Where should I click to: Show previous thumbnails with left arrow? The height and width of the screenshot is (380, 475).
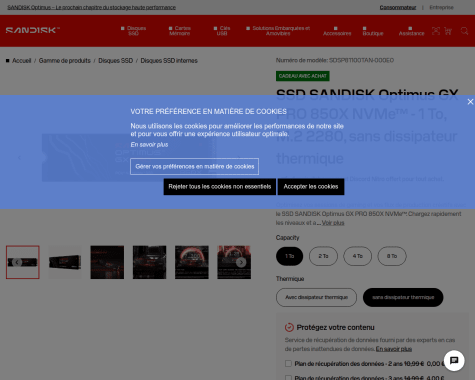tap(17, 262)
